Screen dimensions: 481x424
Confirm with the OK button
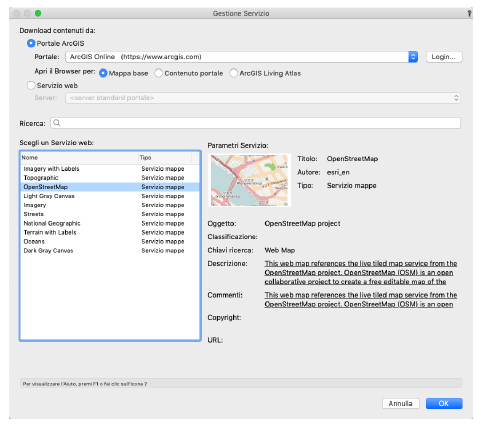tap(444, 403)
